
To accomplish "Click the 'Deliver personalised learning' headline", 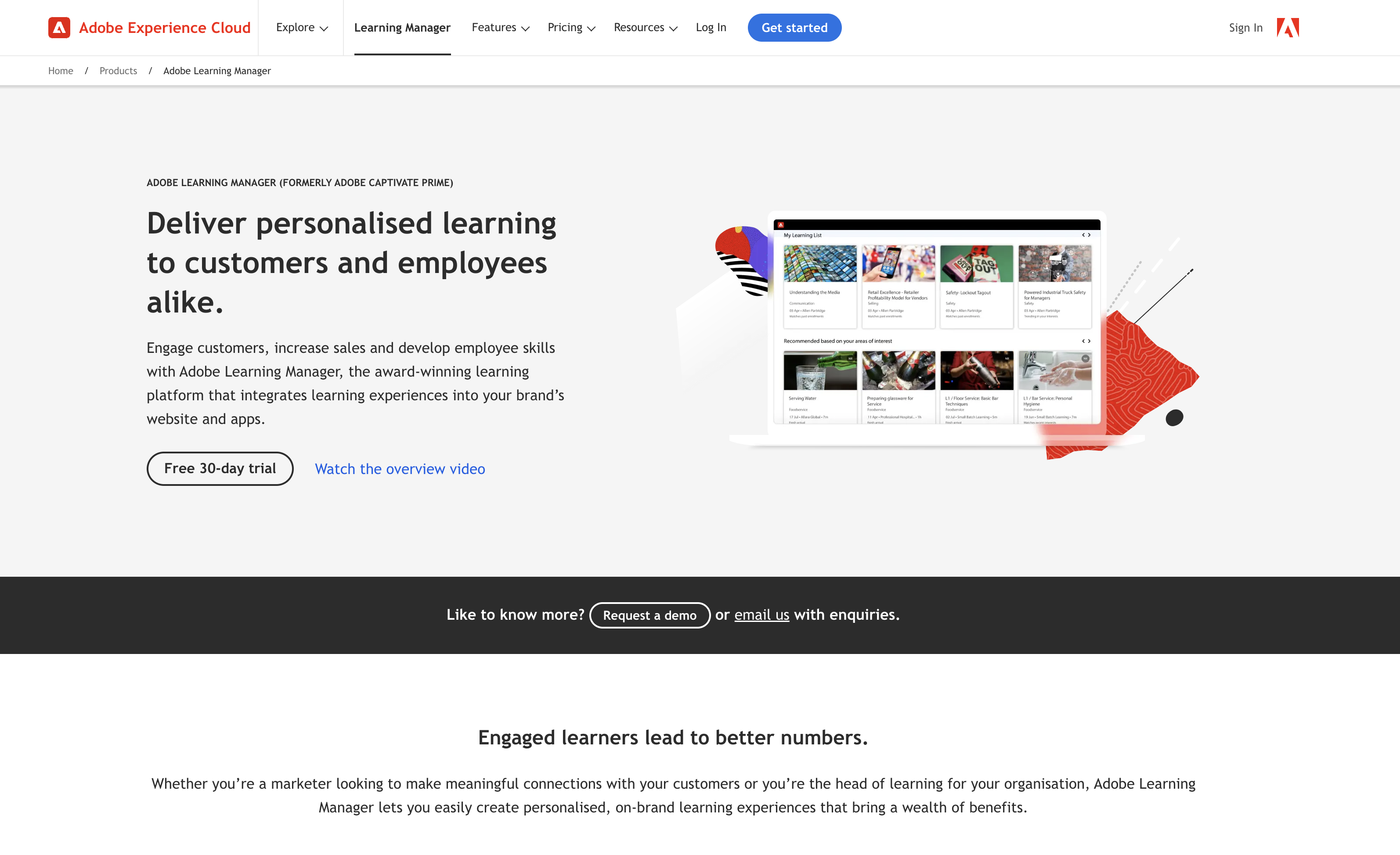I will point(351,262).
